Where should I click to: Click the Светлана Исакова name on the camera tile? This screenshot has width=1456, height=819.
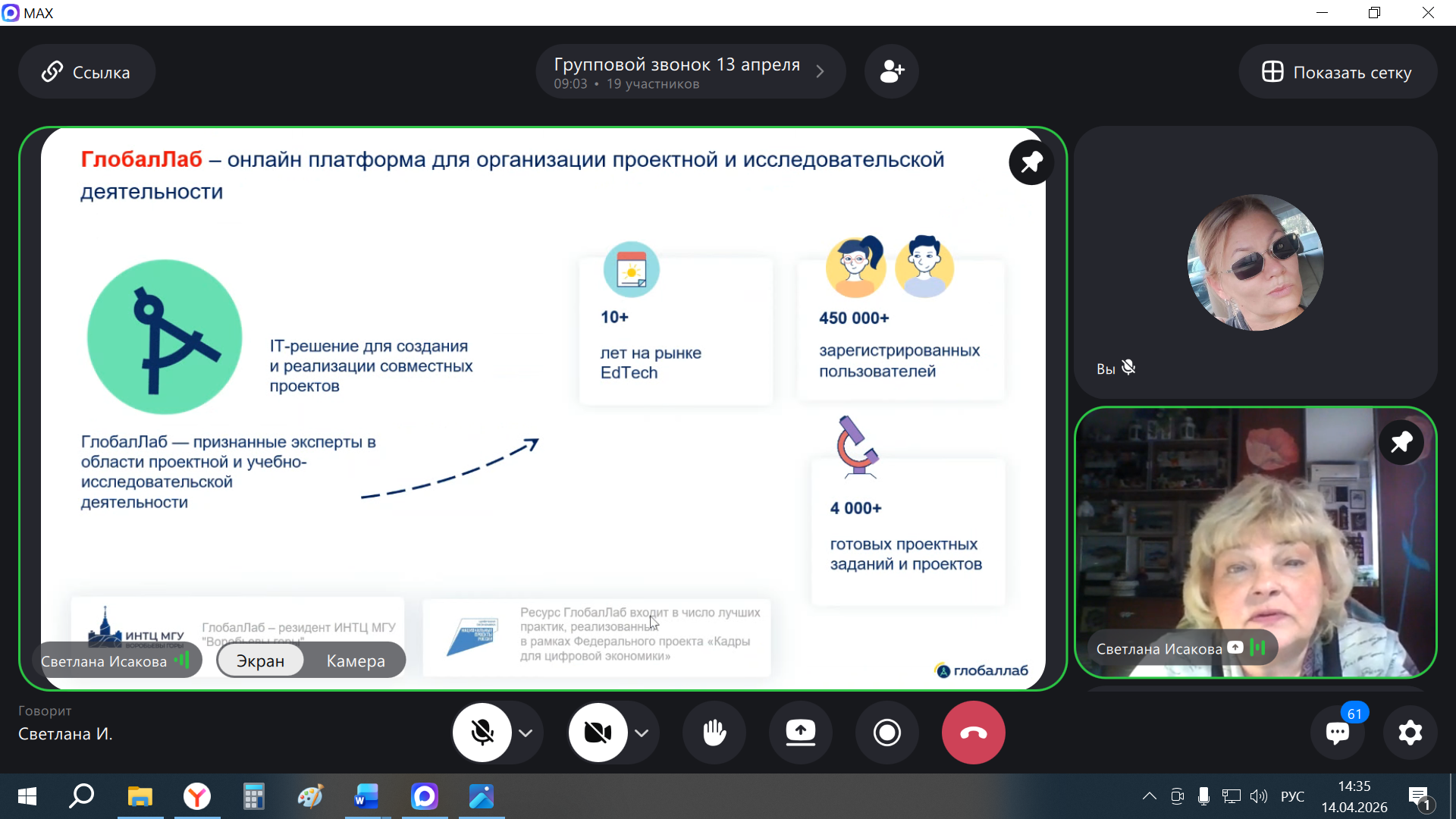[x=1159, y=649]
